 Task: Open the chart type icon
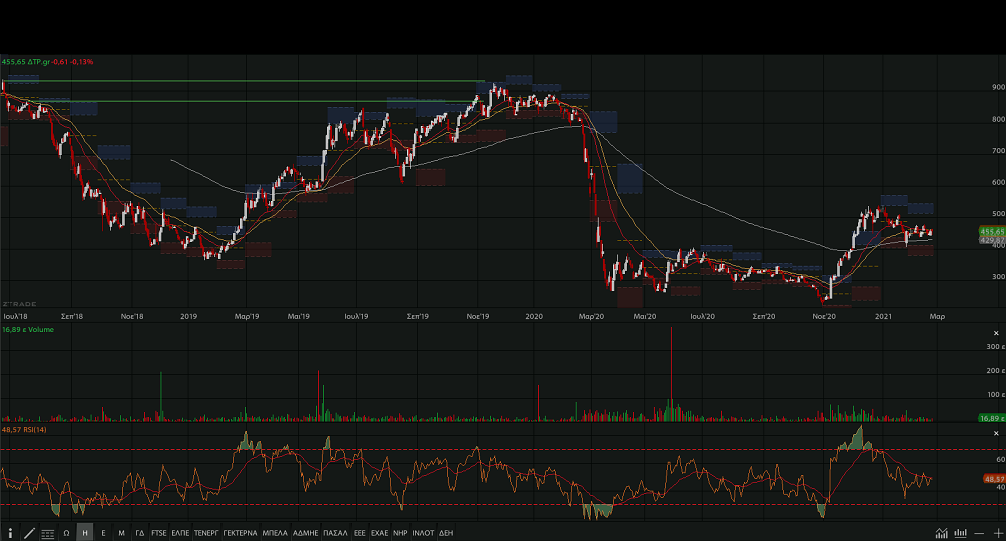[942, 533]
